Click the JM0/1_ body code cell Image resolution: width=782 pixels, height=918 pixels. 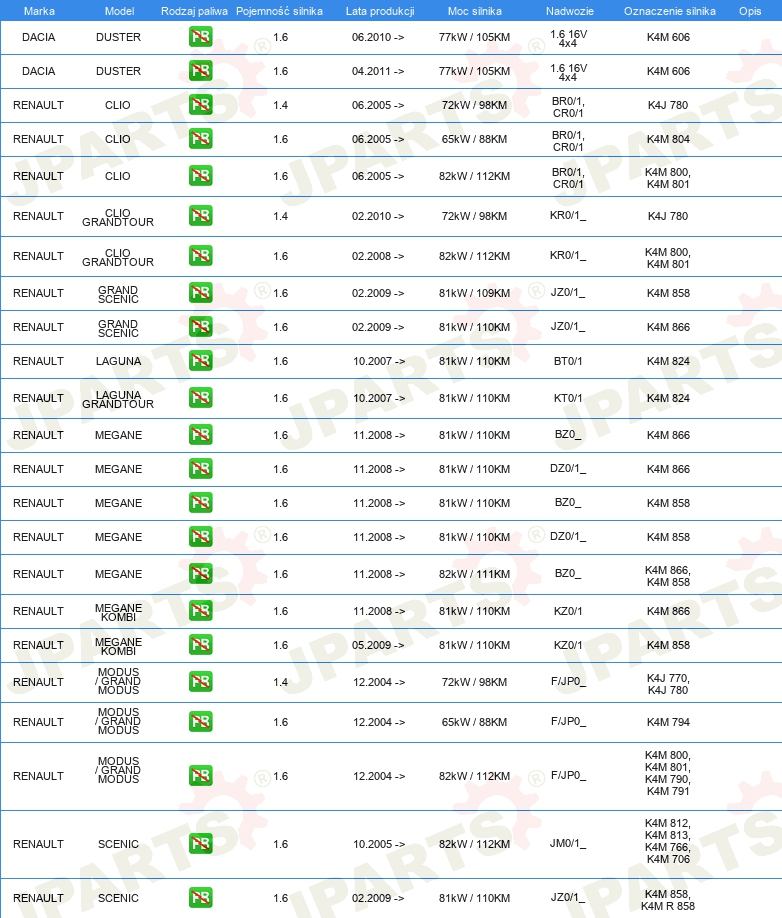[x=568, y=843]
